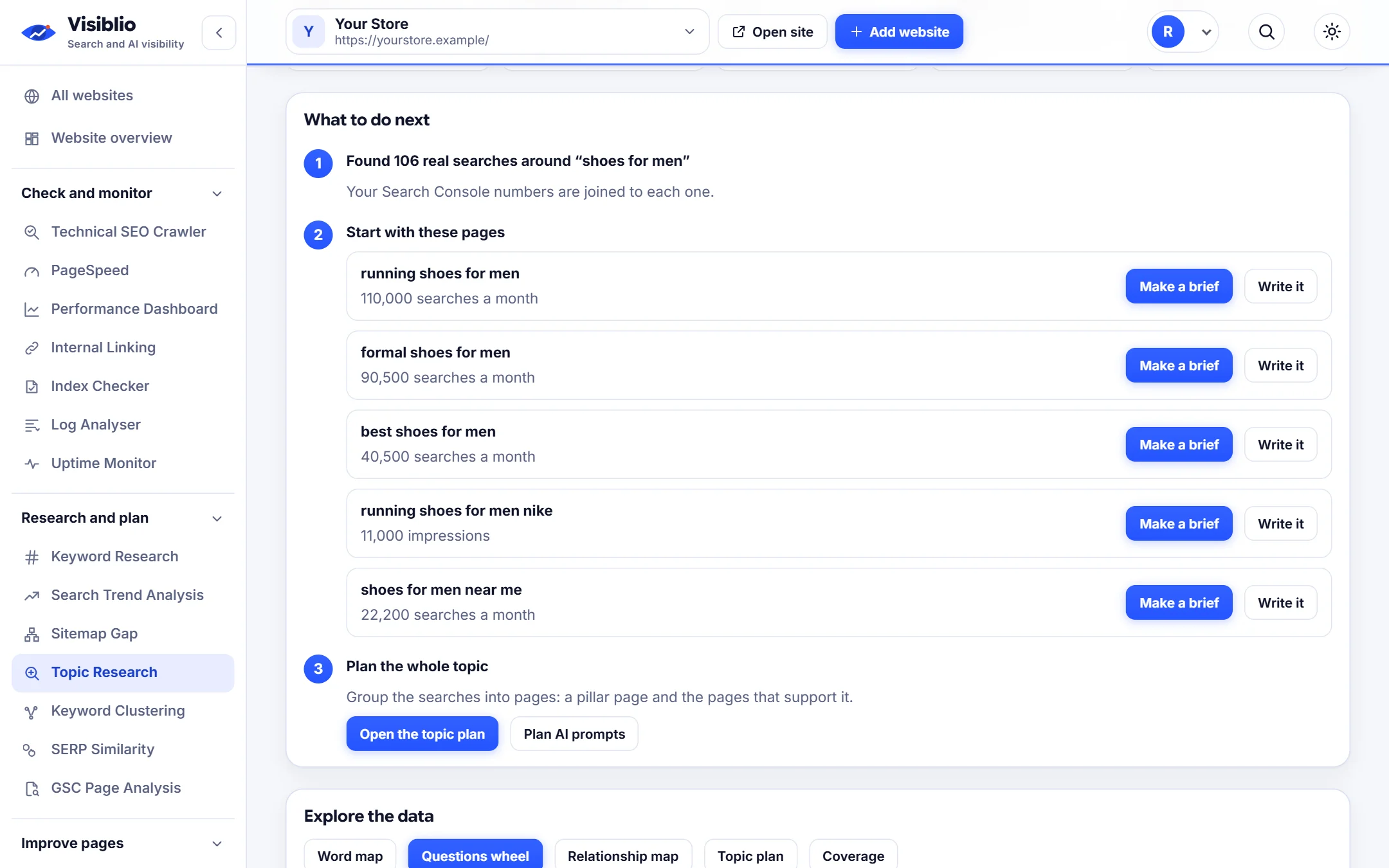Select the Questions wheel tab
The image size is (1389, 868).
pos(475,855)
